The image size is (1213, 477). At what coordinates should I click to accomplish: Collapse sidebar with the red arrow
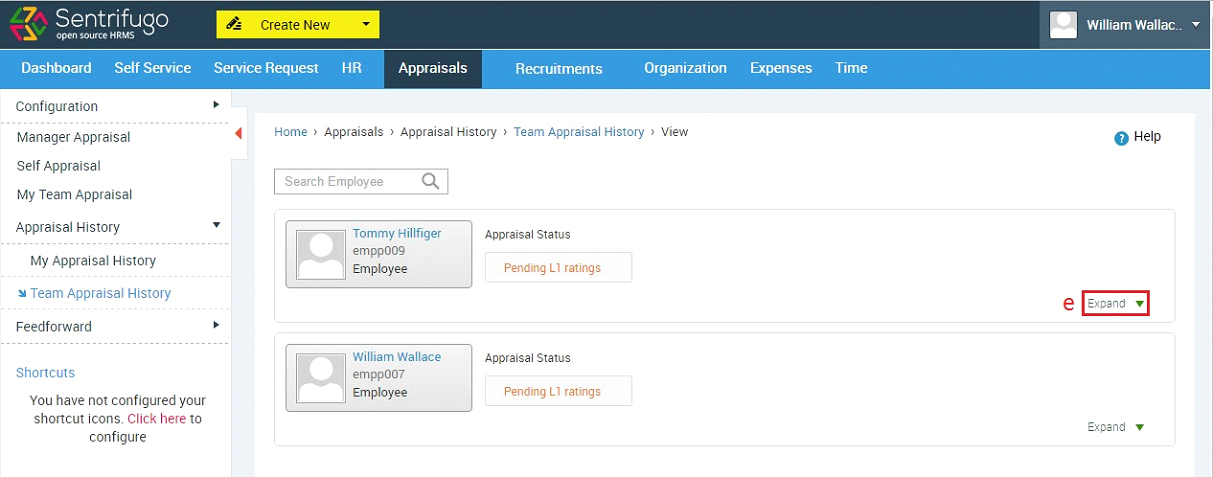[x=239, y=134]
